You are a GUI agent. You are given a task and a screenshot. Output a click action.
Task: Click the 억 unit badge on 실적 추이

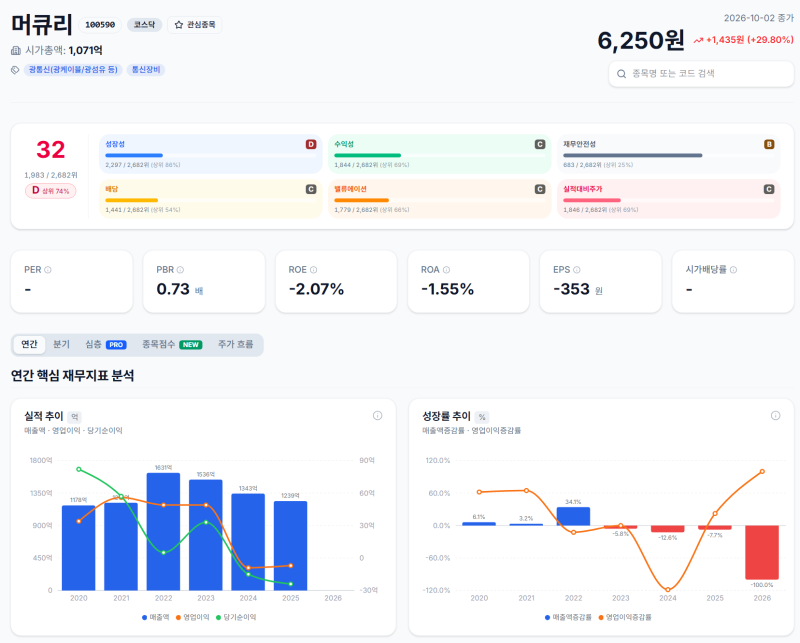[74, 417]
